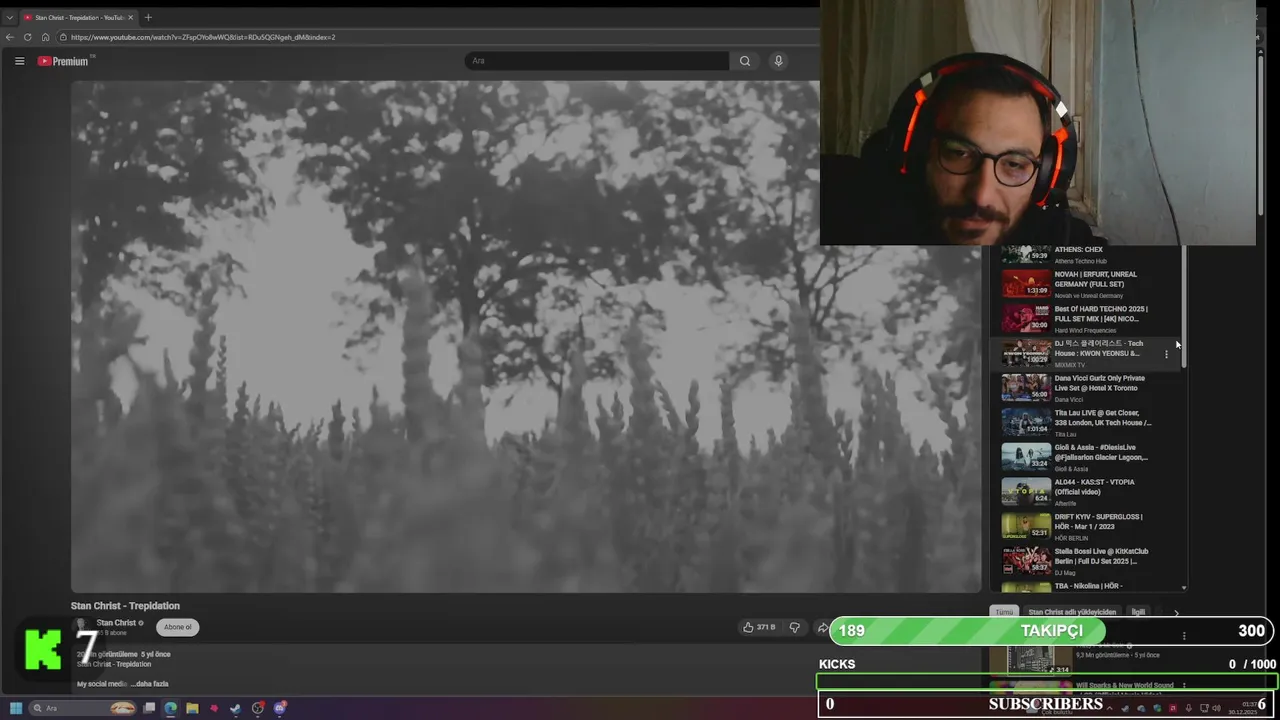Open ATHENS: CHEX video thumbnail
The width and height of the screenshot is (1280, 720).
(1027, 254)
